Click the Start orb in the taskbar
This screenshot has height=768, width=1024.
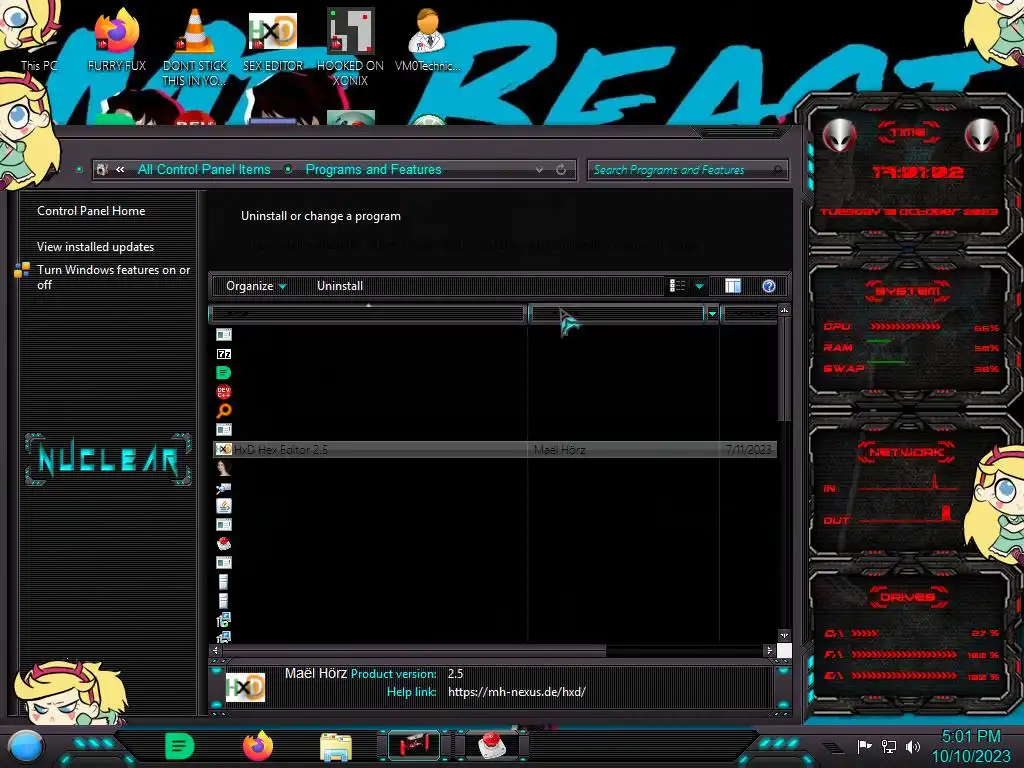(26, 746)
